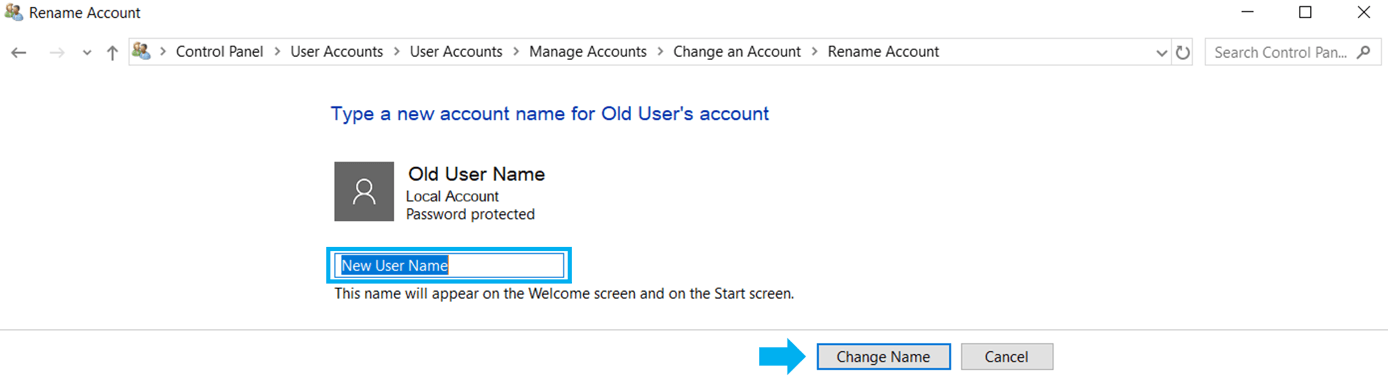Click the user accounts icon in address bar
This screenshot has height=386, width=1388.
(142, 51)
